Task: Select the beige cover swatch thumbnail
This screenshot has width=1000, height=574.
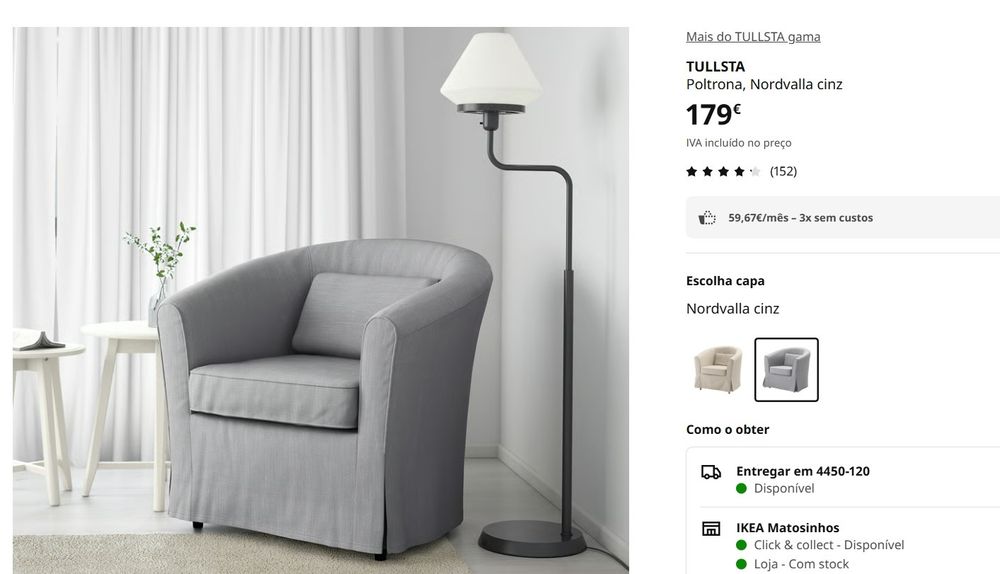Action: (718, 369)
